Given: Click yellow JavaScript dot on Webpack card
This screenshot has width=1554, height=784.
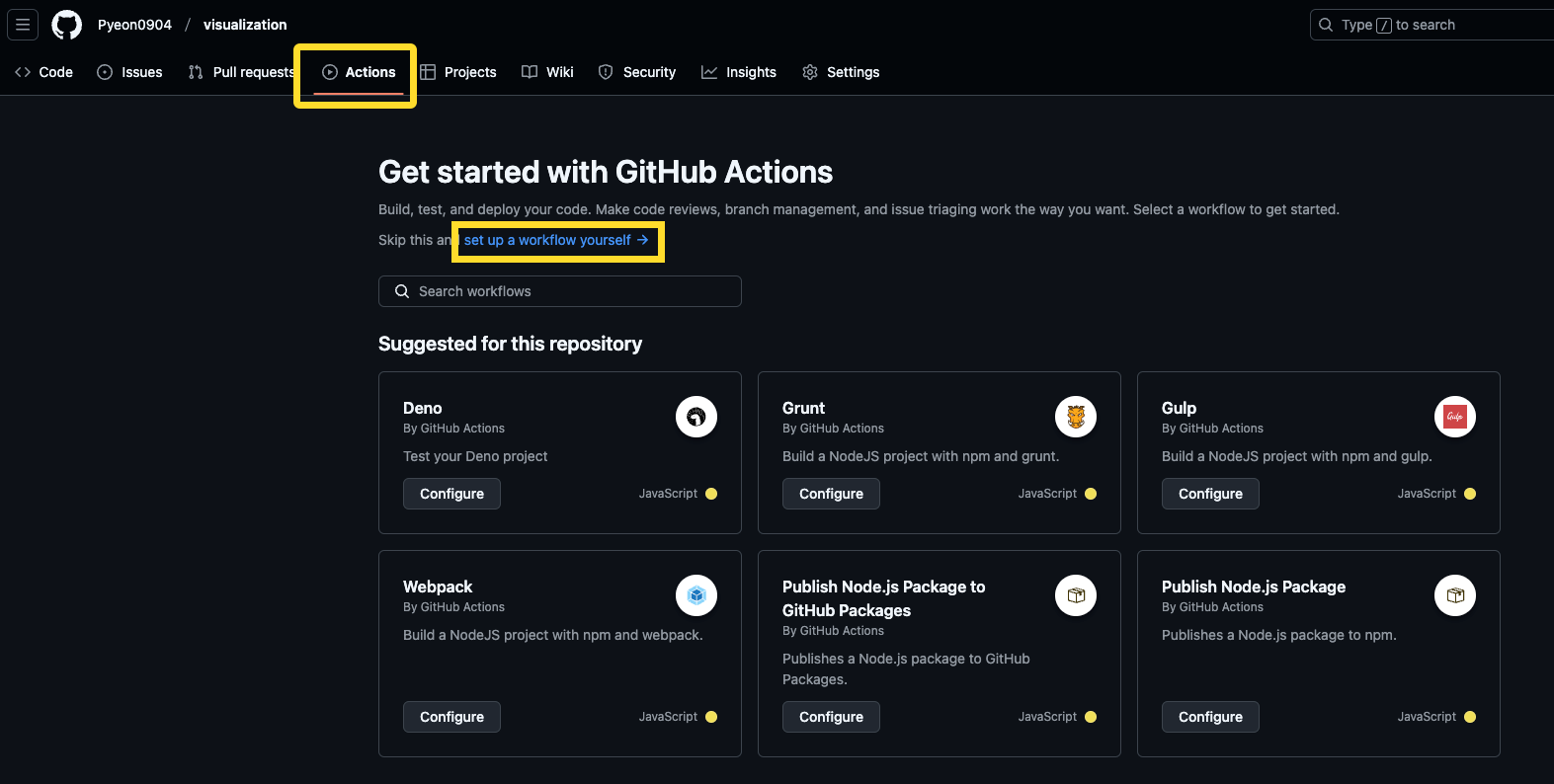Looking at the screenshot, I should pos(711,717).
